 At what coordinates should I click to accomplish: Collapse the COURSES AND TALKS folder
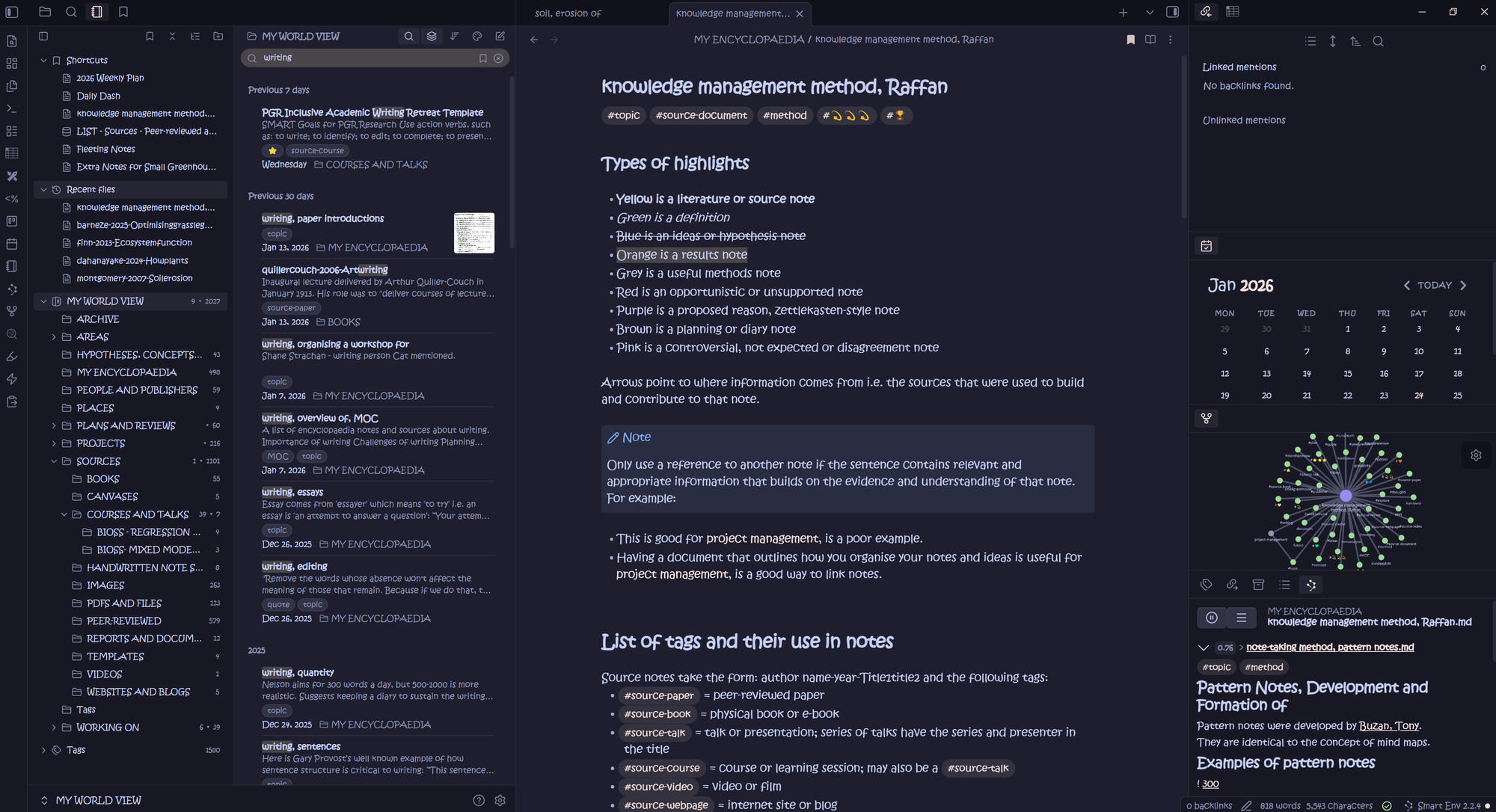point(64,514)
